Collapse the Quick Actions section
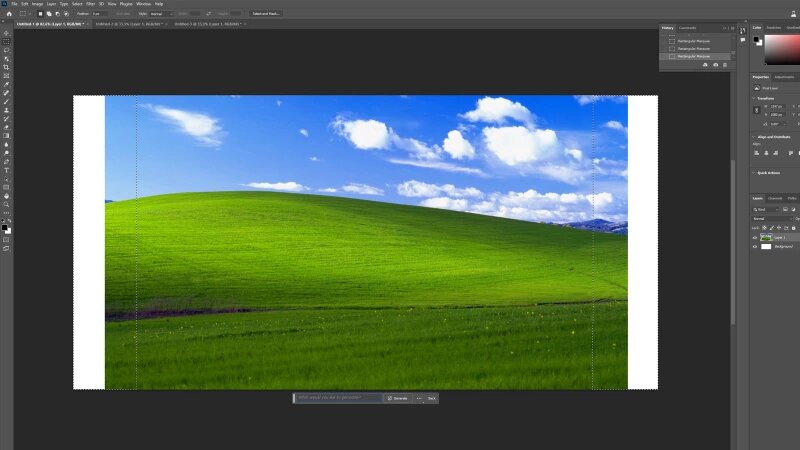 [754, 173]
